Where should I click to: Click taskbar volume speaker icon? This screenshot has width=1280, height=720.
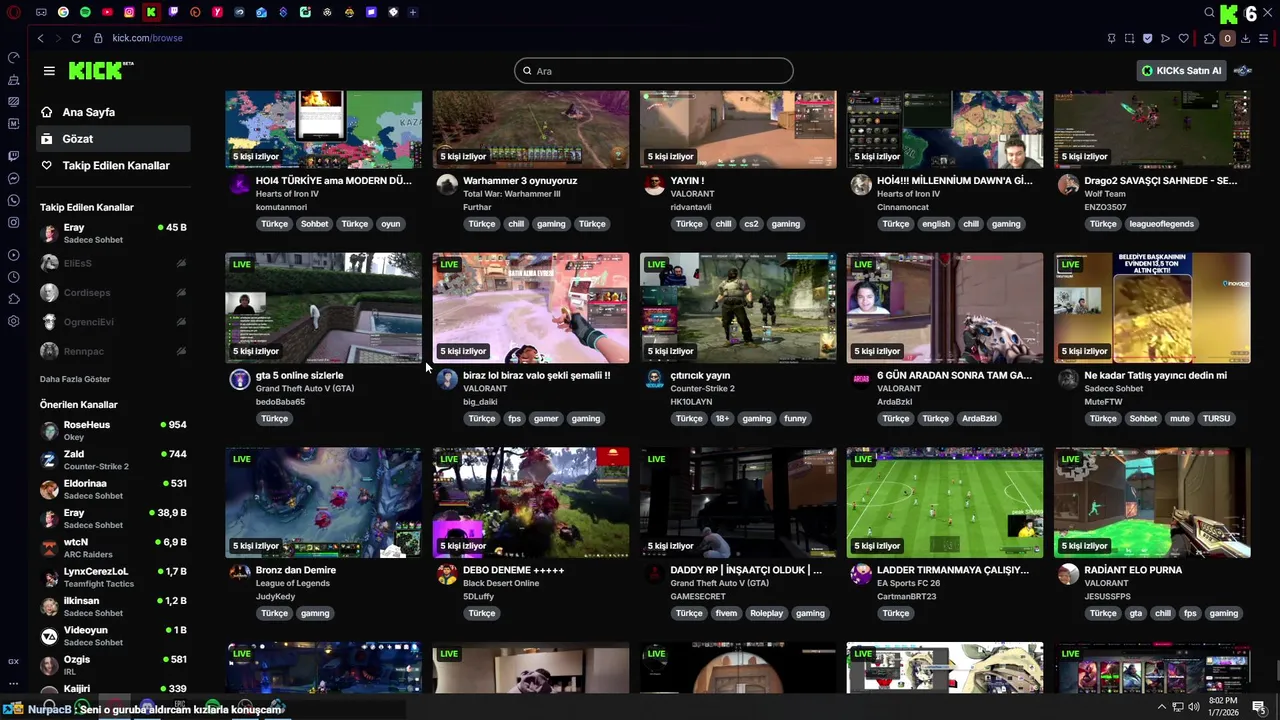click(x=1193, y=707)
